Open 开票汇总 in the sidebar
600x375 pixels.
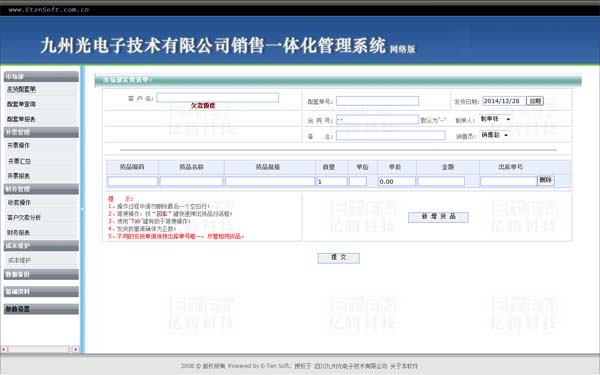coord(19,161)
